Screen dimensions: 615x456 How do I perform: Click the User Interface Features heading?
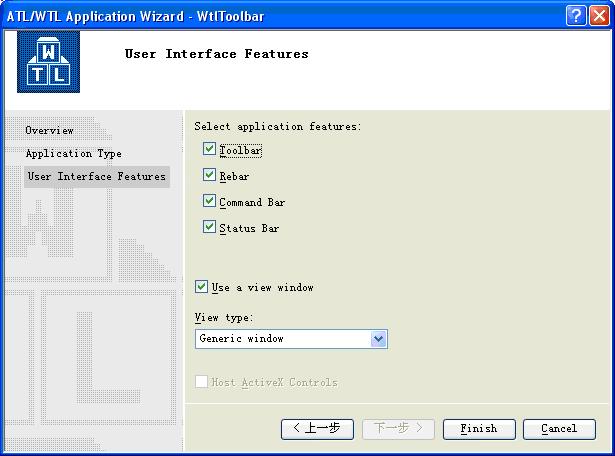click(x=217, y=54)
